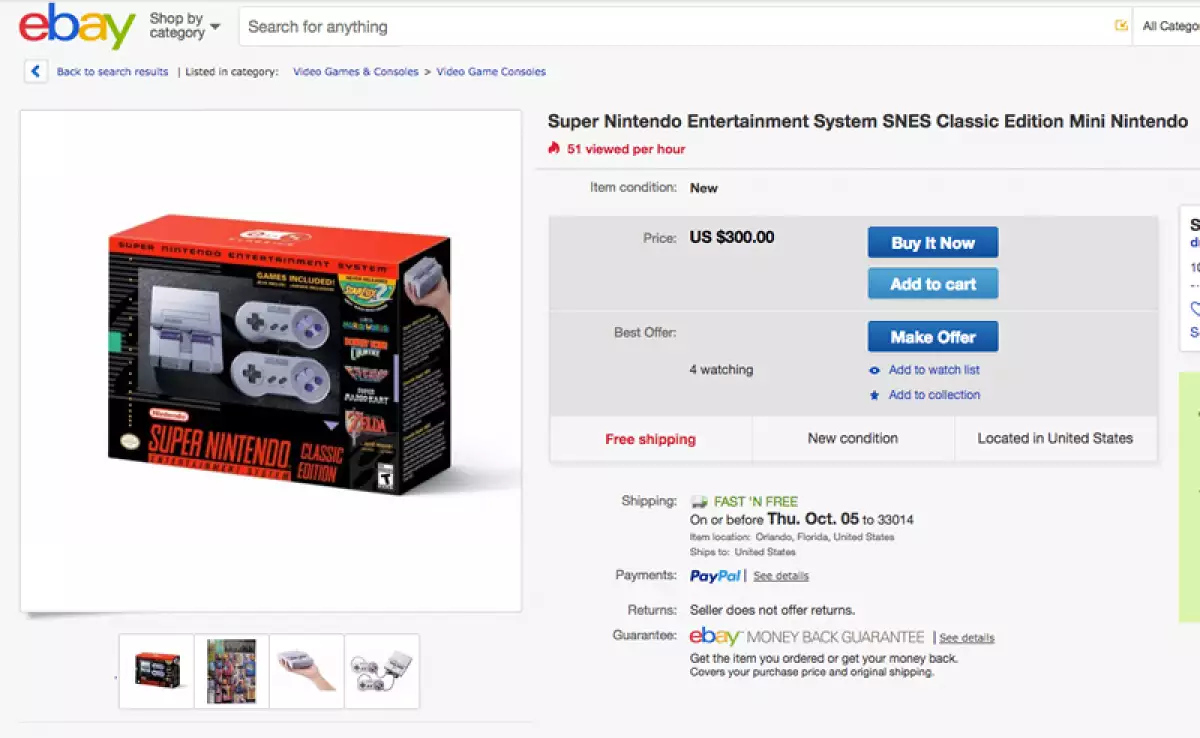Click the back arrow icon
The height and width of the screenshot is (738, 1200).
point(36,72)
